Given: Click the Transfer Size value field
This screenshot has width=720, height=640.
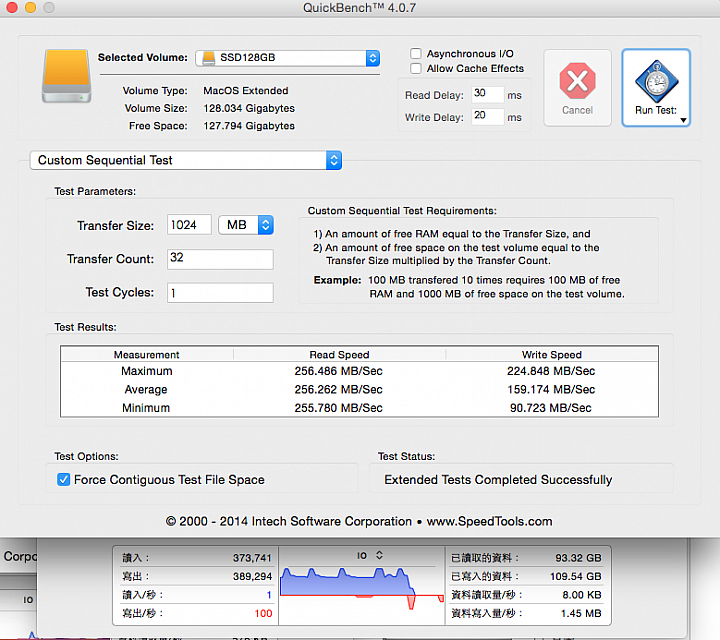Looking at the screenshot, I should coord(189,225).
